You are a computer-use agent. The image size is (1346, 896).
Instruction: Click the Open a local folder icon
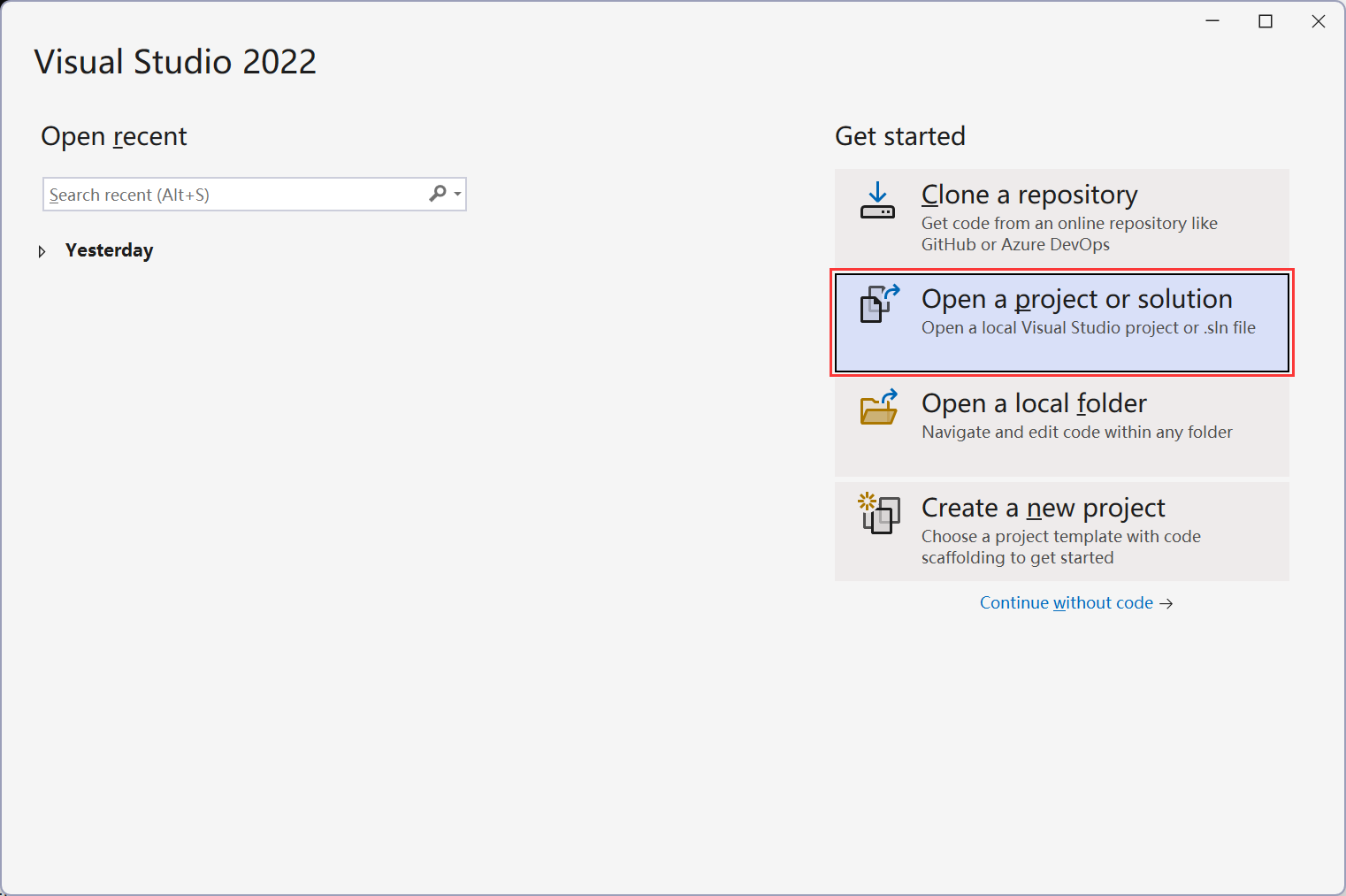pyautogui.click(x=879, y=407)
